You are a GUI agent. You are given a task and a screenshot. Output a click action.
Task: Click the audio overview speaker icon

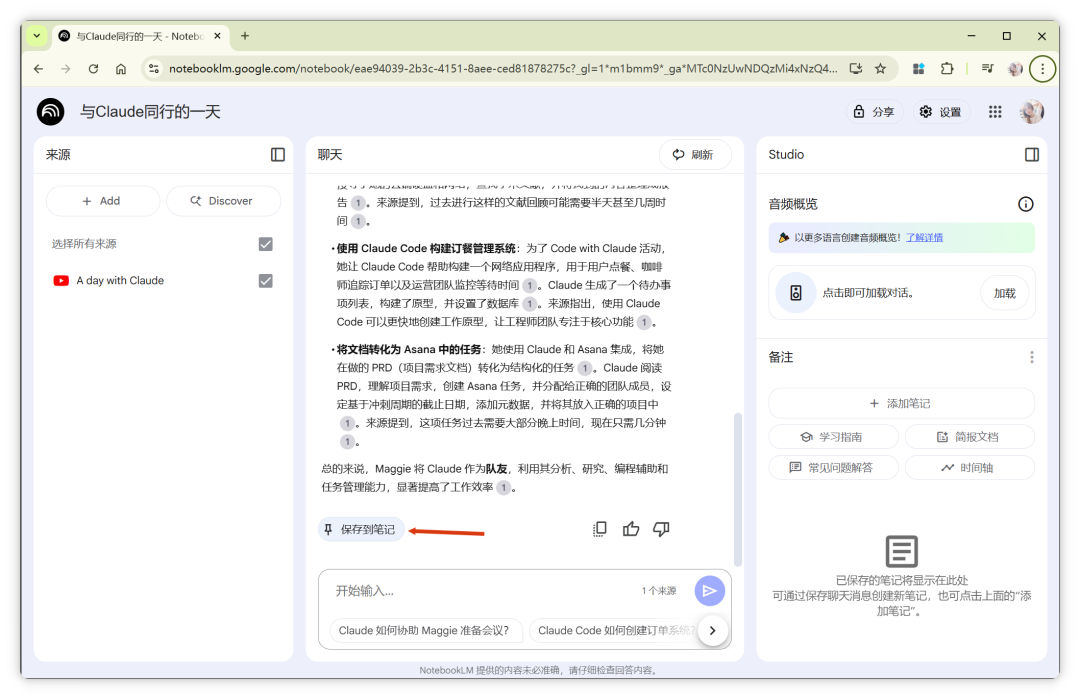coord(796,293)
